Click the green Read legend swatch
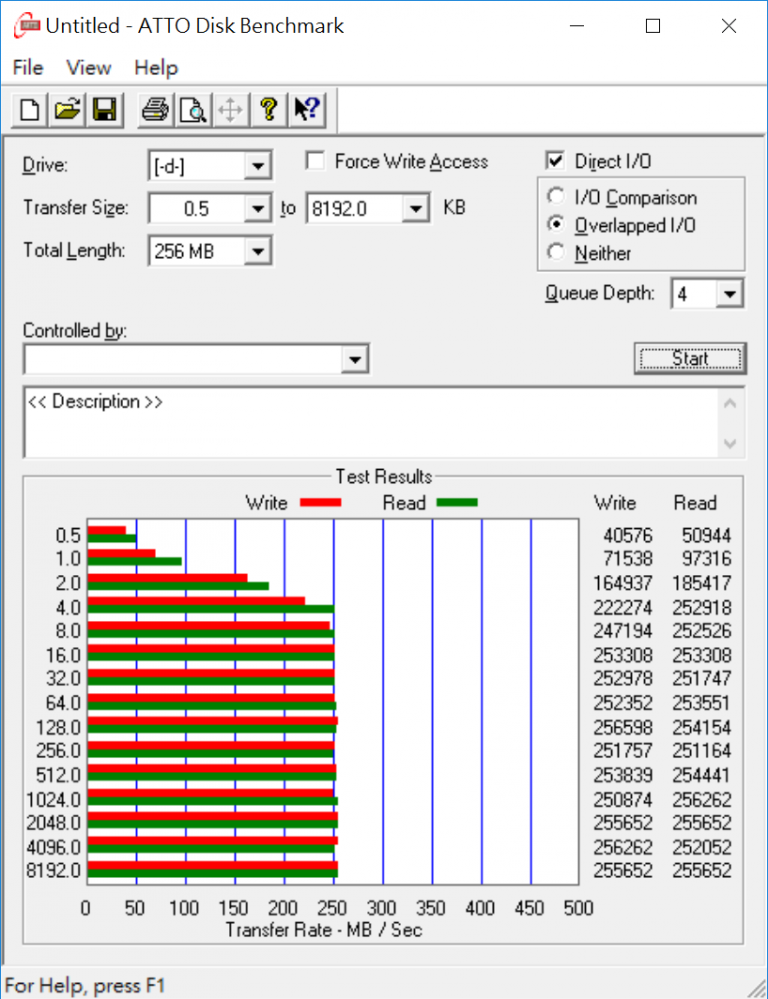Viewport: 768px width, 999px height. coord(457,503)
